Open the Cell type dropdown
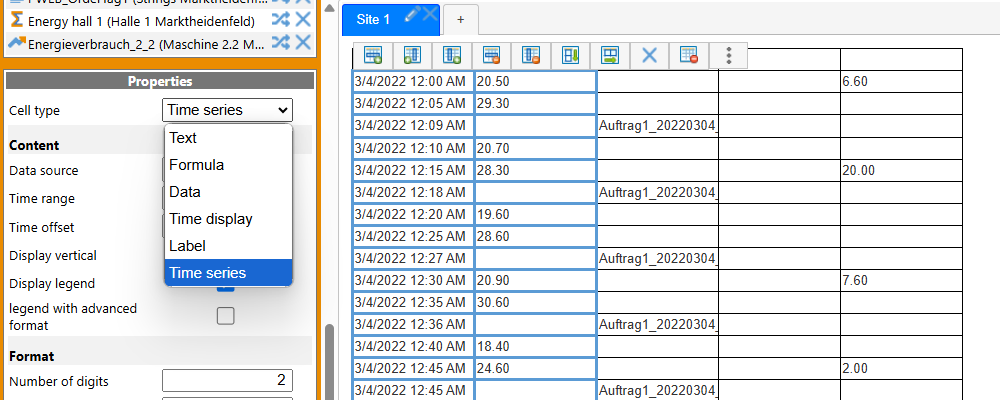The height and width of the screenshot is (400, 1000). 227,110
